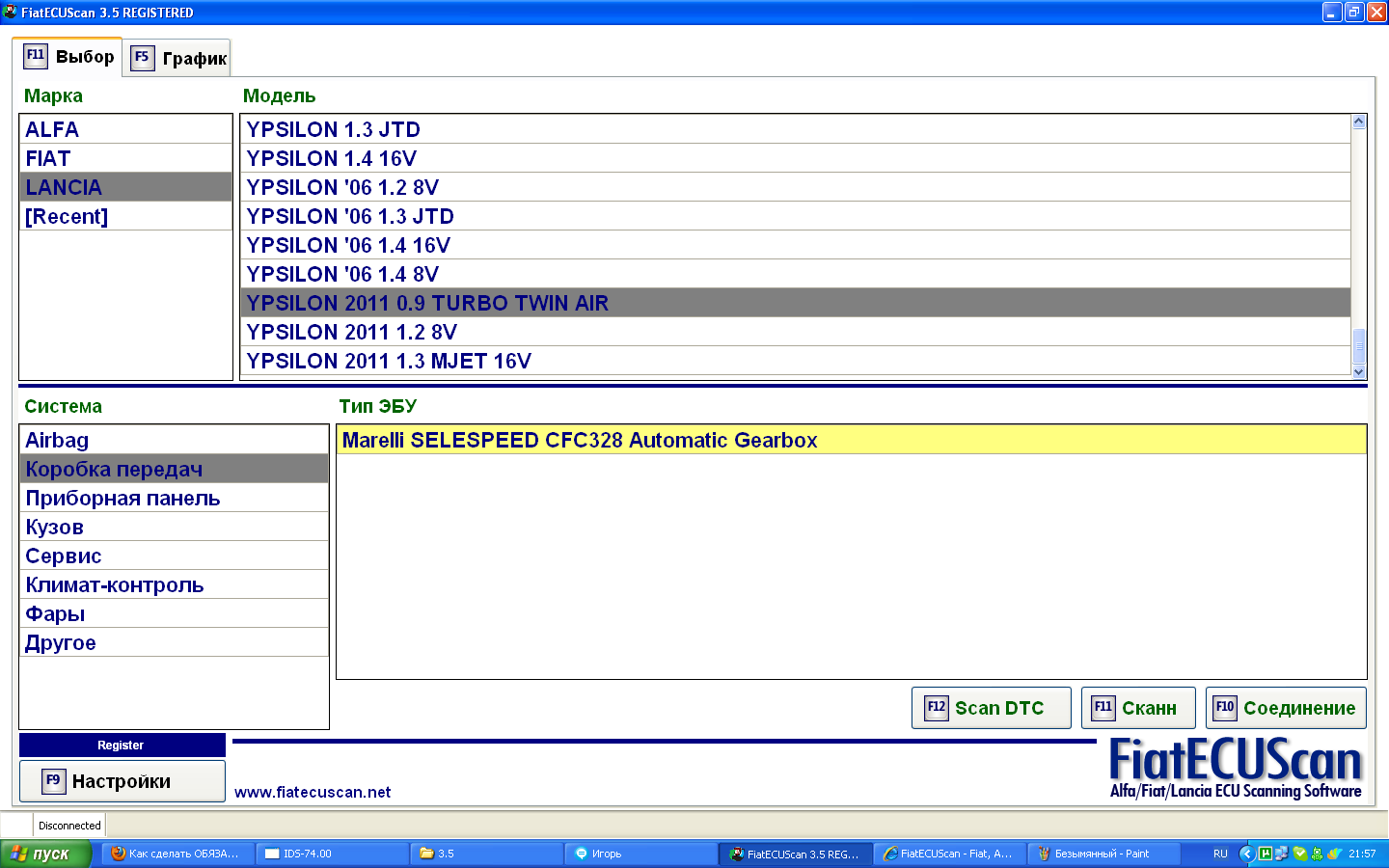Select model YPSILON '06 1.4 16V

point(796,245)
